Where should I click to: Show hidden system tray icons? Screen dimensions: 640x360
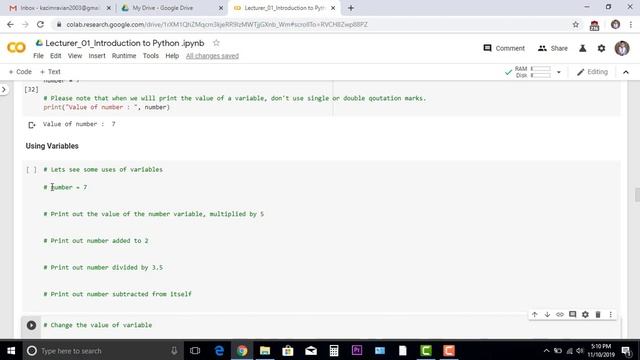coord(547,351)
